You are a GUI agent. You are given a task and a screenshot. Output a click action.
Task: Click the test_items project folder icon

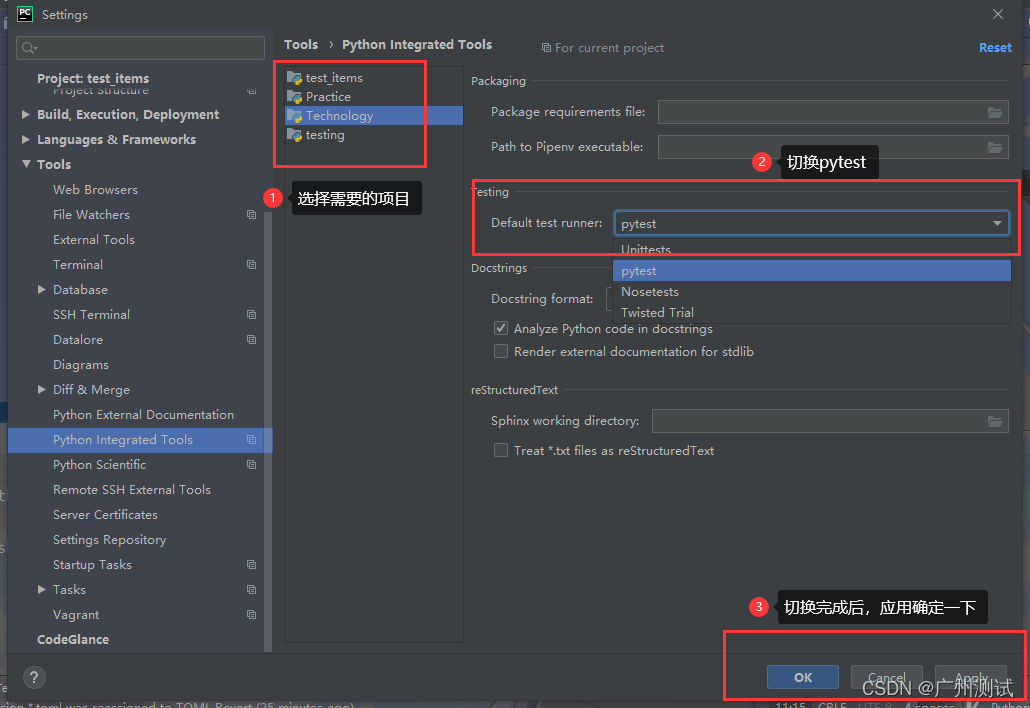tap(294, 78)
